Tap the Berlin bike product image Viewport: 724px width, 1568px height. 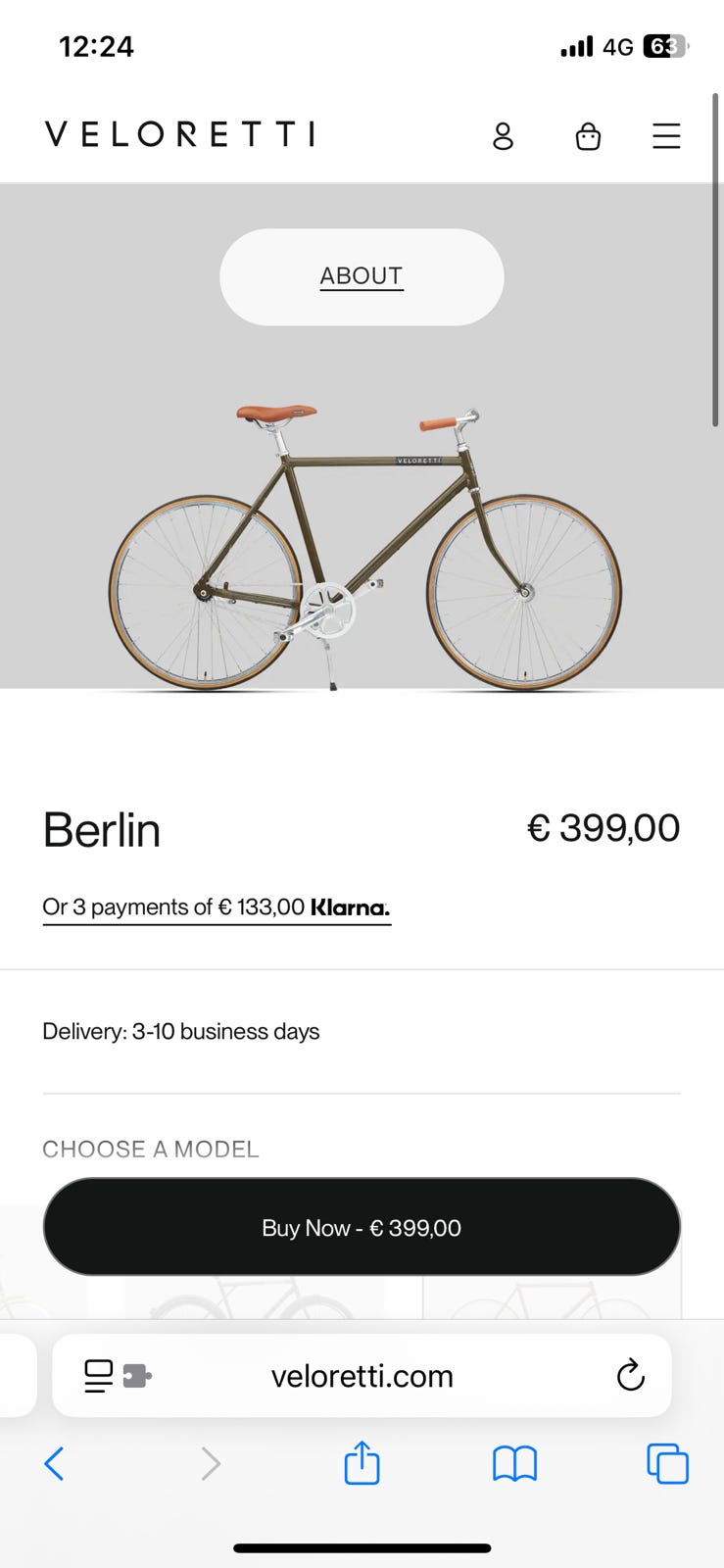pyautogui.click(x=364, y=549)
